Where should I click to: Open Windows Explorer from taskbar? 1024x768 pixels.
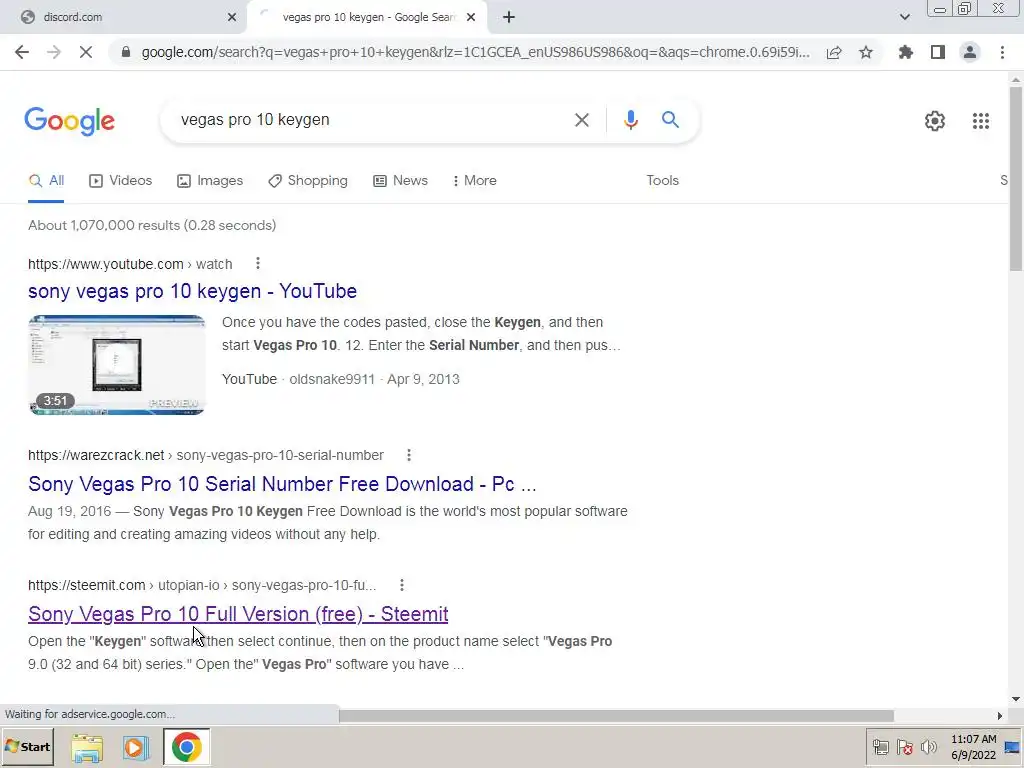(87, 748)
